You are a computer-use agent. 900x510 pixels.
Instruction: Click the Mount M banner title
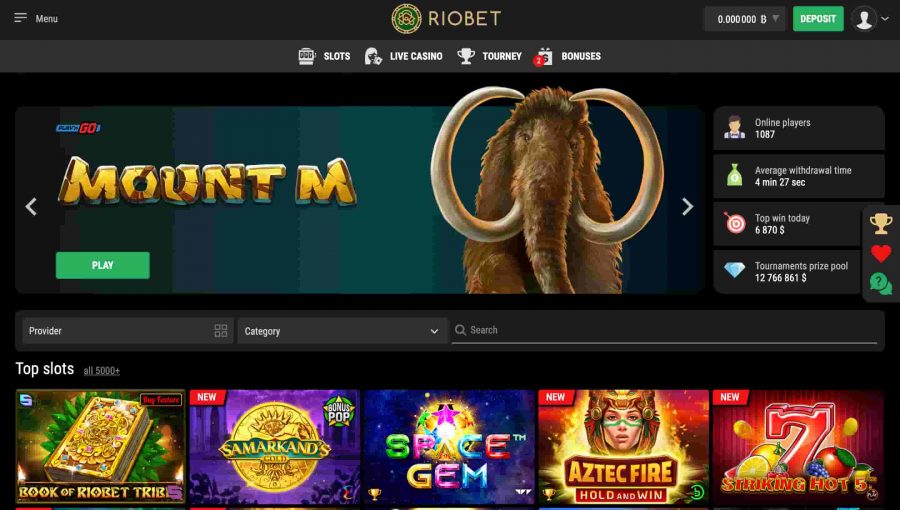(x=207, y=182)
